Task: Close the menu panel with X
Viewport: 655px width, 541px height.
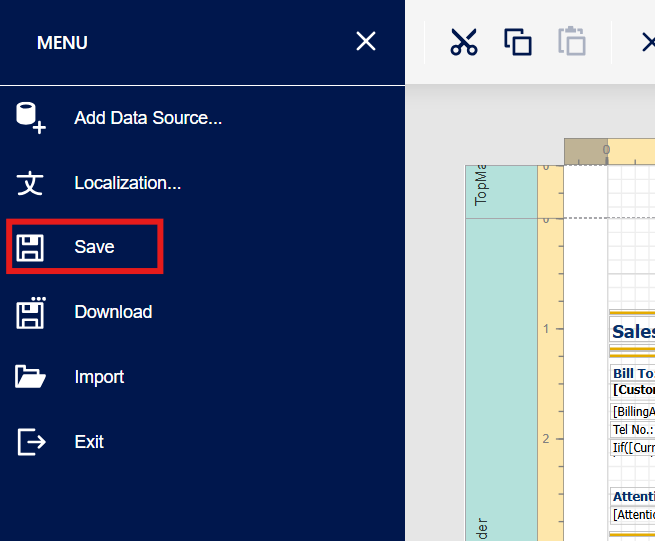Action: tap(366, 41)
